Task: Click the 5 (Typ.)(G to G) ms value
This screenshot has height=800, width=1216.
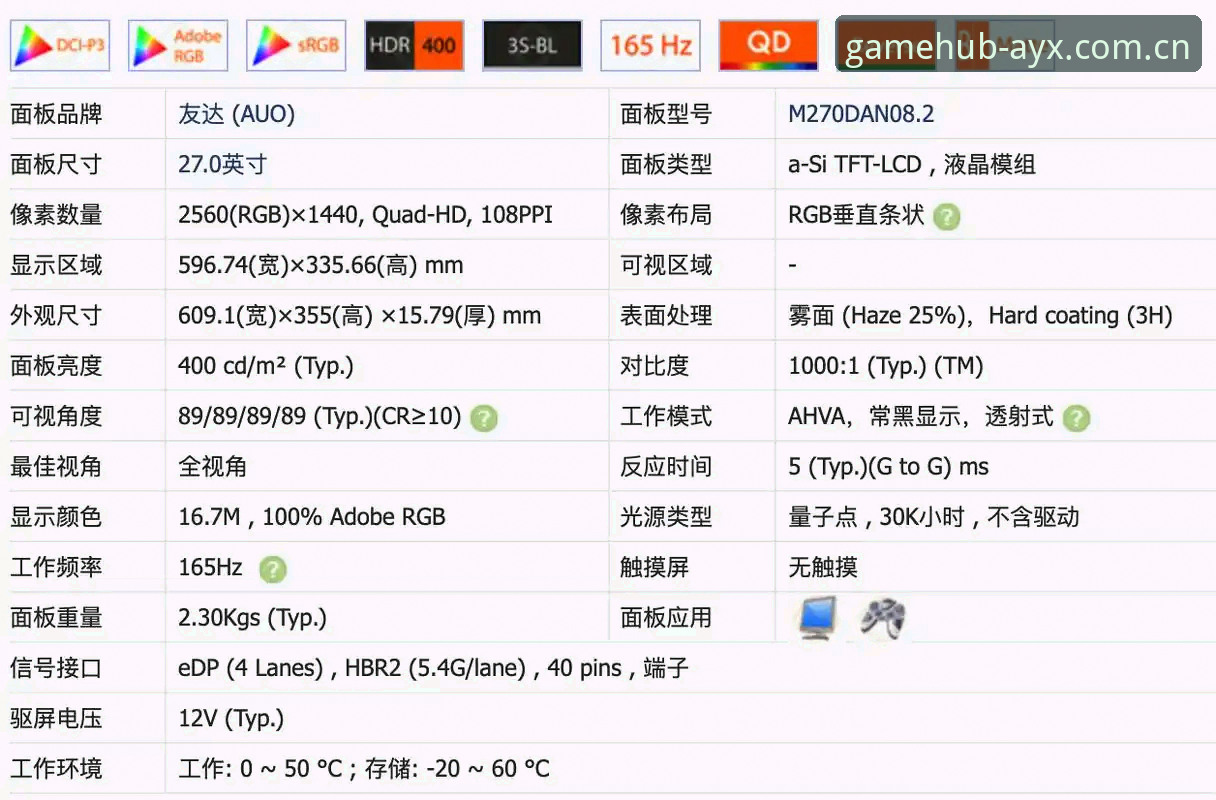Action: 888,467
